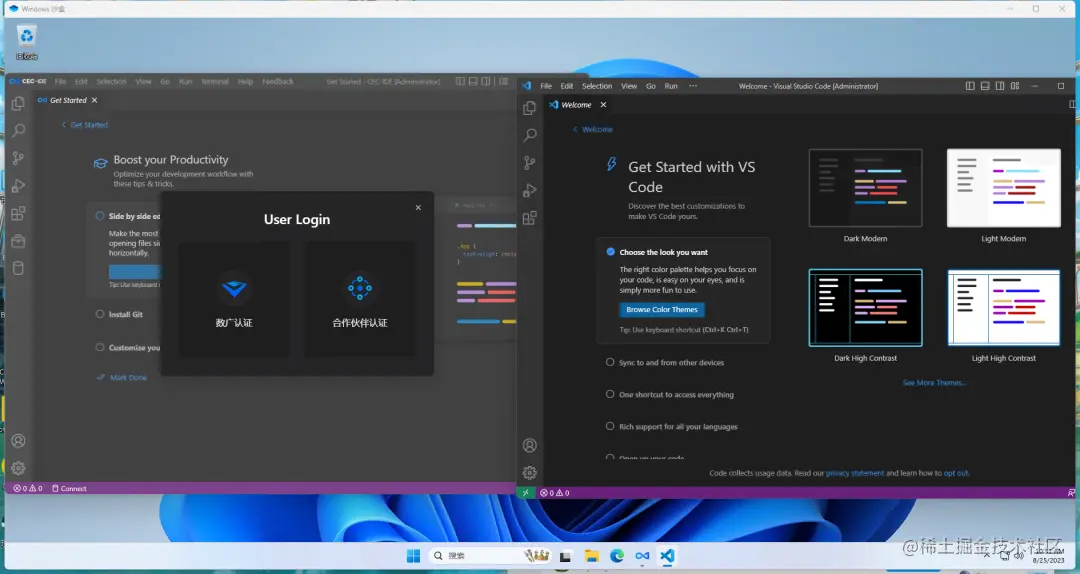Viewport: 1080px width, 574px height.
Task: Open Microsoft Edge from taskbar
Action: [617, 556]
